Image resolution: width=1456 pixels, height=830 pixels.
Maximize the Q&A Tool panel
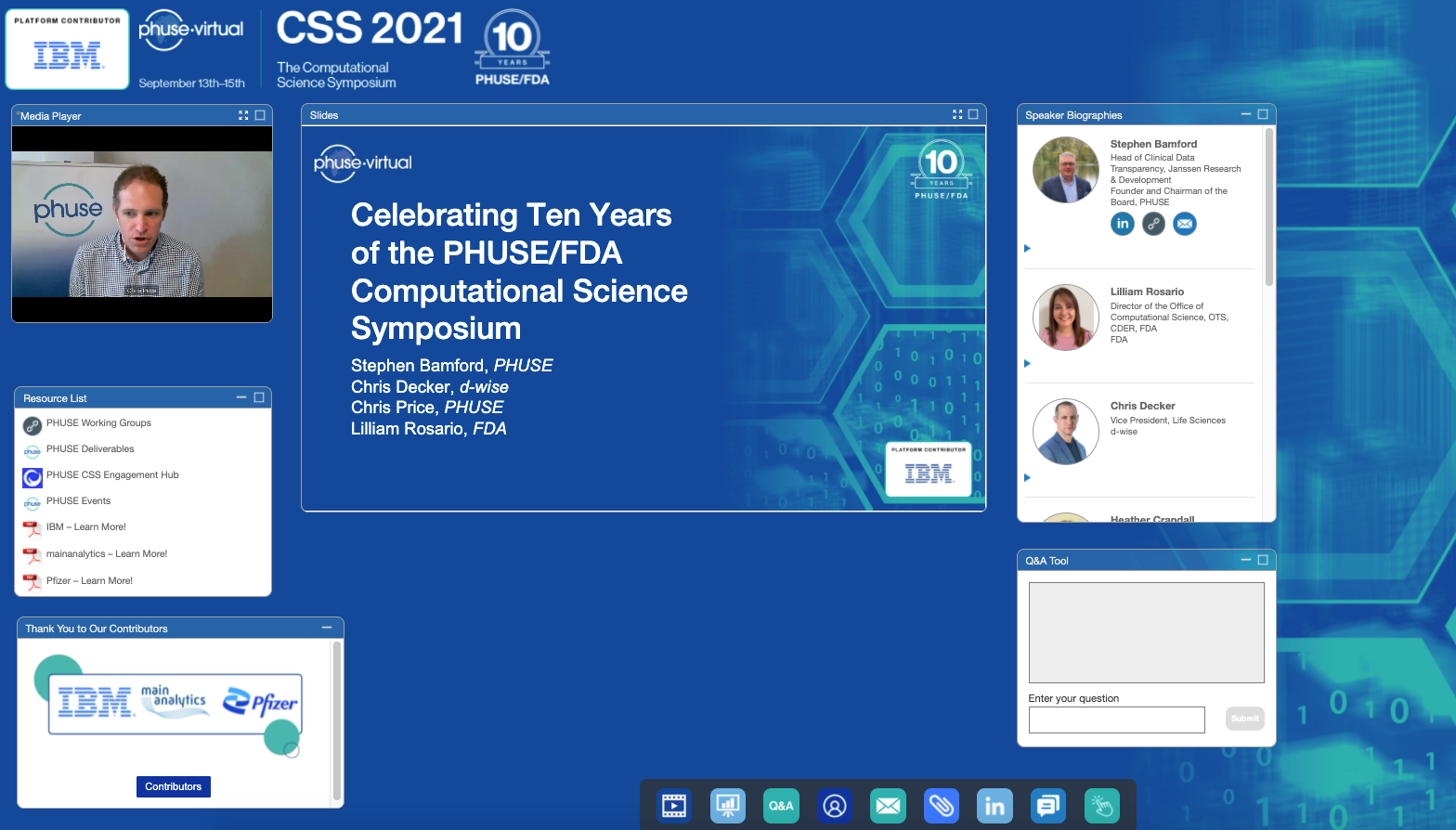(x=1263, y=560)
